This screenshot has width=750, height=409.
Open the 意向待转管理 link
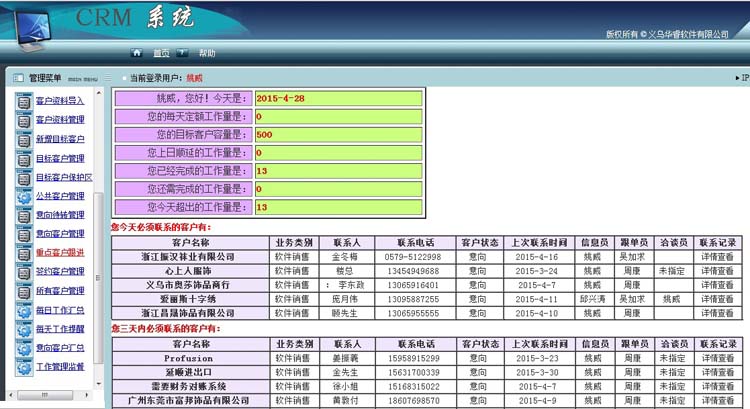(60, 215)
